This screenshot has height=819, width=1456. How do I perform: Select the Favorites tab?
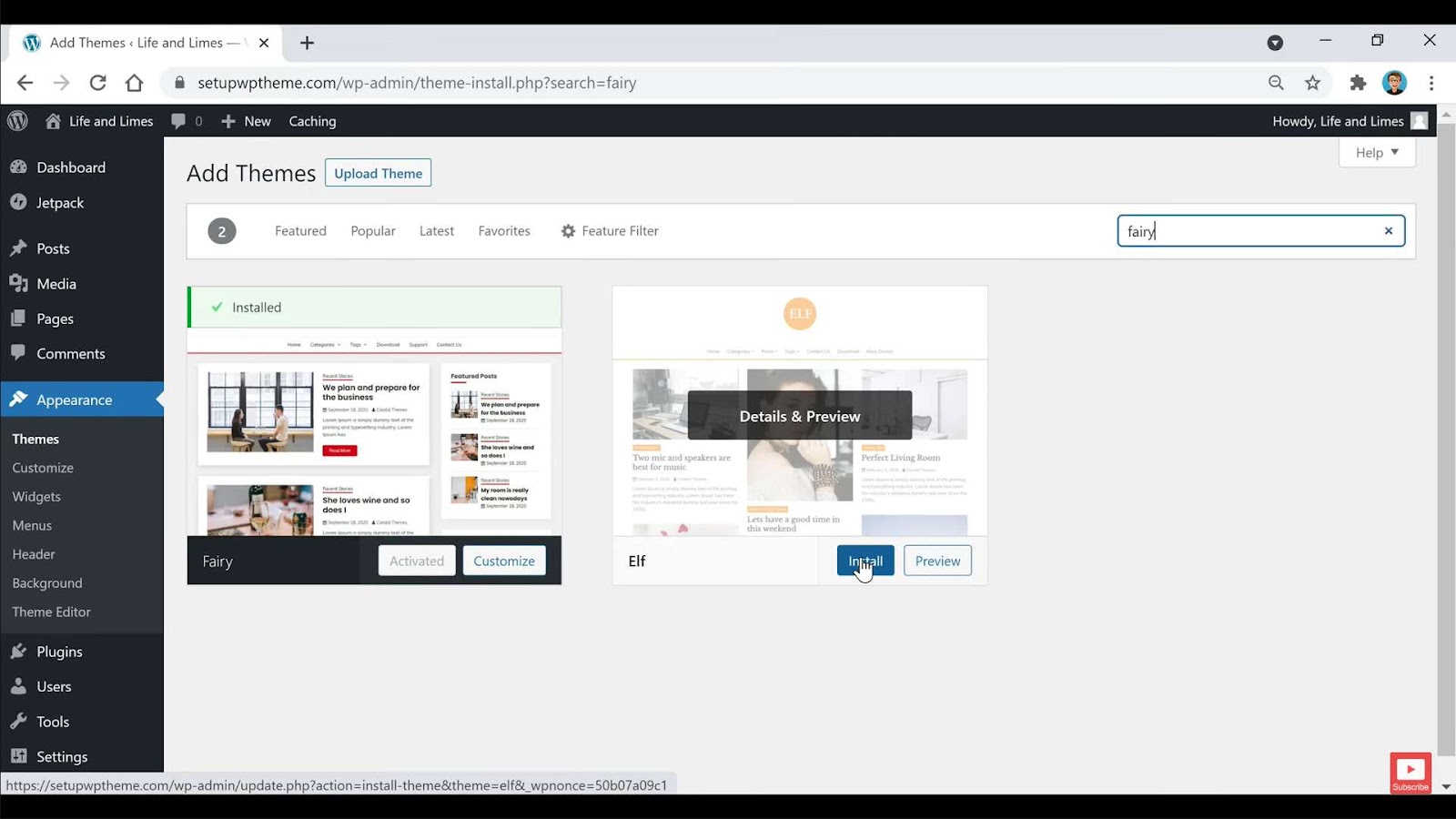(x=503, y=230)
